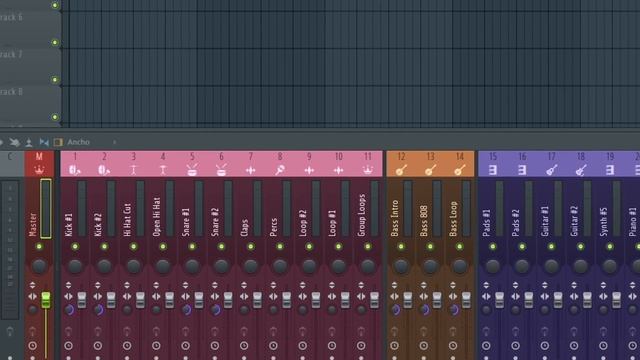Click the up-down polarity arrows on Bass Intro
640x360 pixels.
(394, 285)
